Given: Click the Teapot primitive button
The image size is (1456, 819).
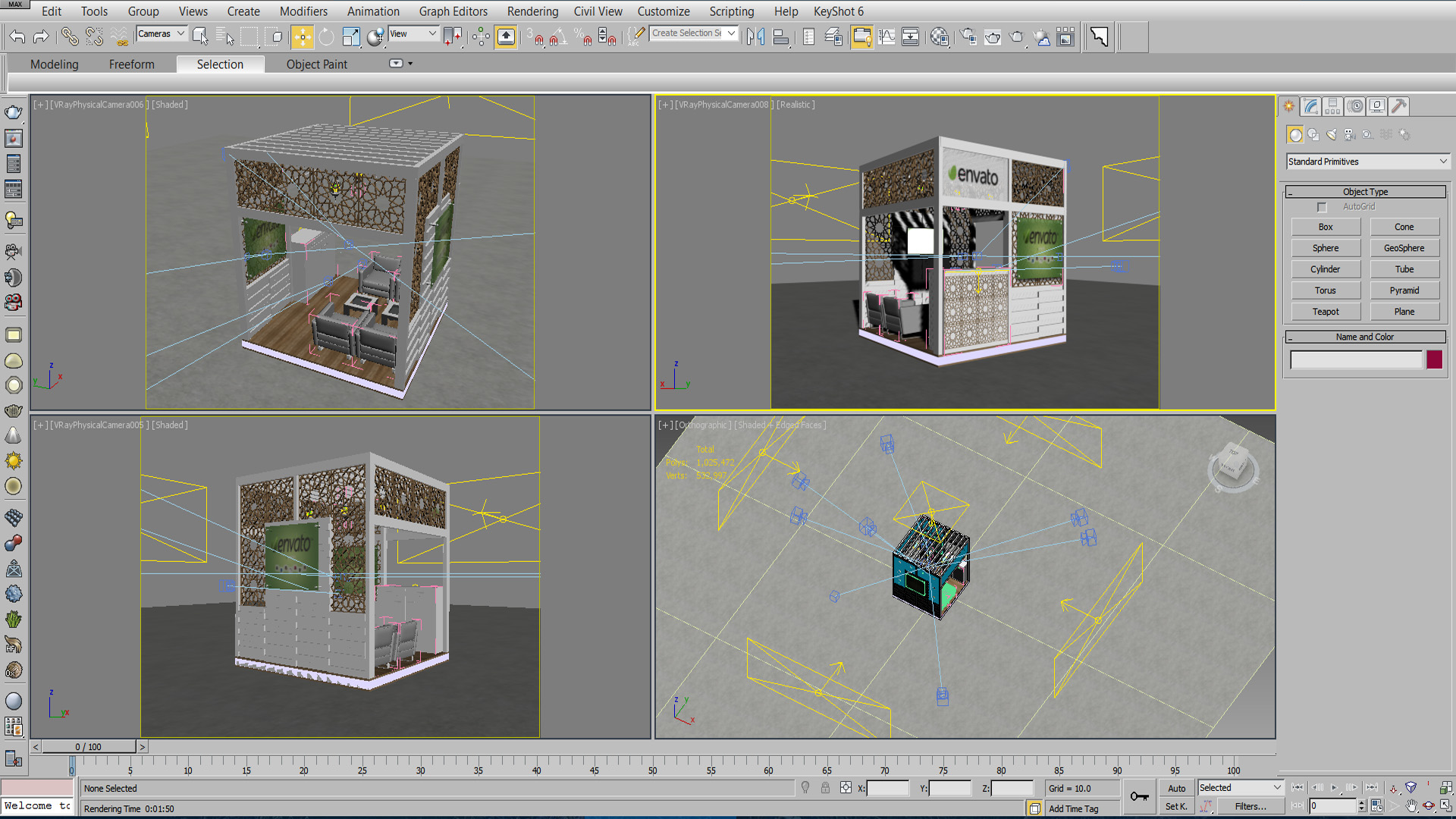Looking at the screenshot, I should (x=1326, y=312).
